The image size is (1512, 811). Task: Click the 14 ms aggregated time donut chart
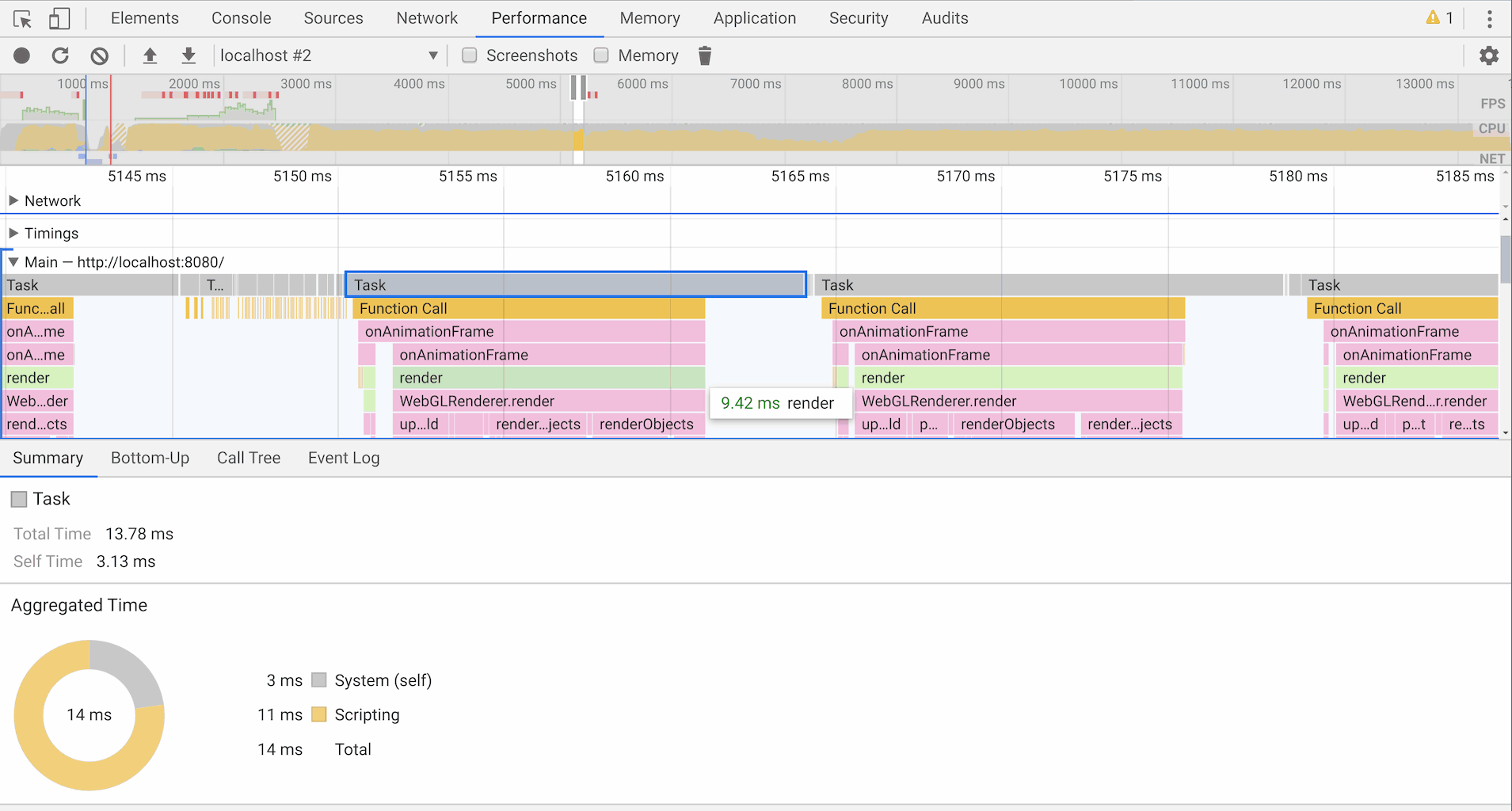point(90,714)
